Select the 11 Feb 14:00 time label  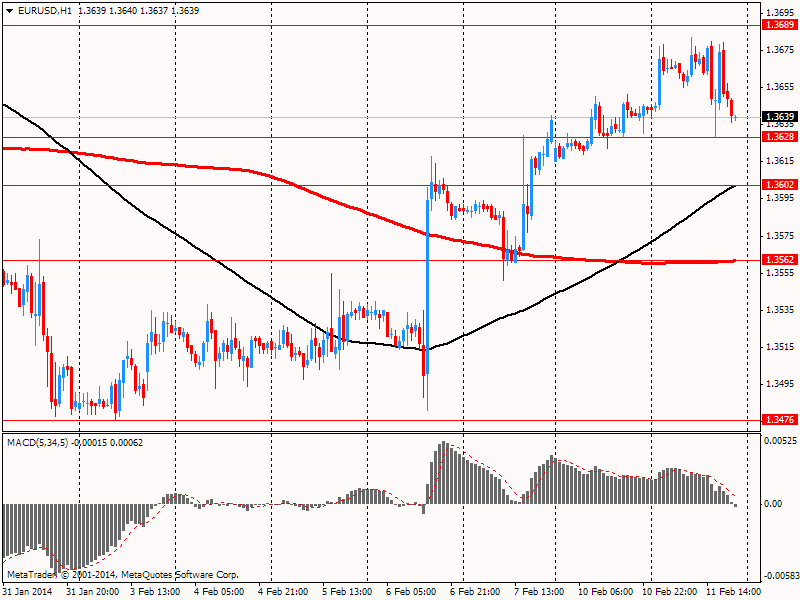[733, 591]
